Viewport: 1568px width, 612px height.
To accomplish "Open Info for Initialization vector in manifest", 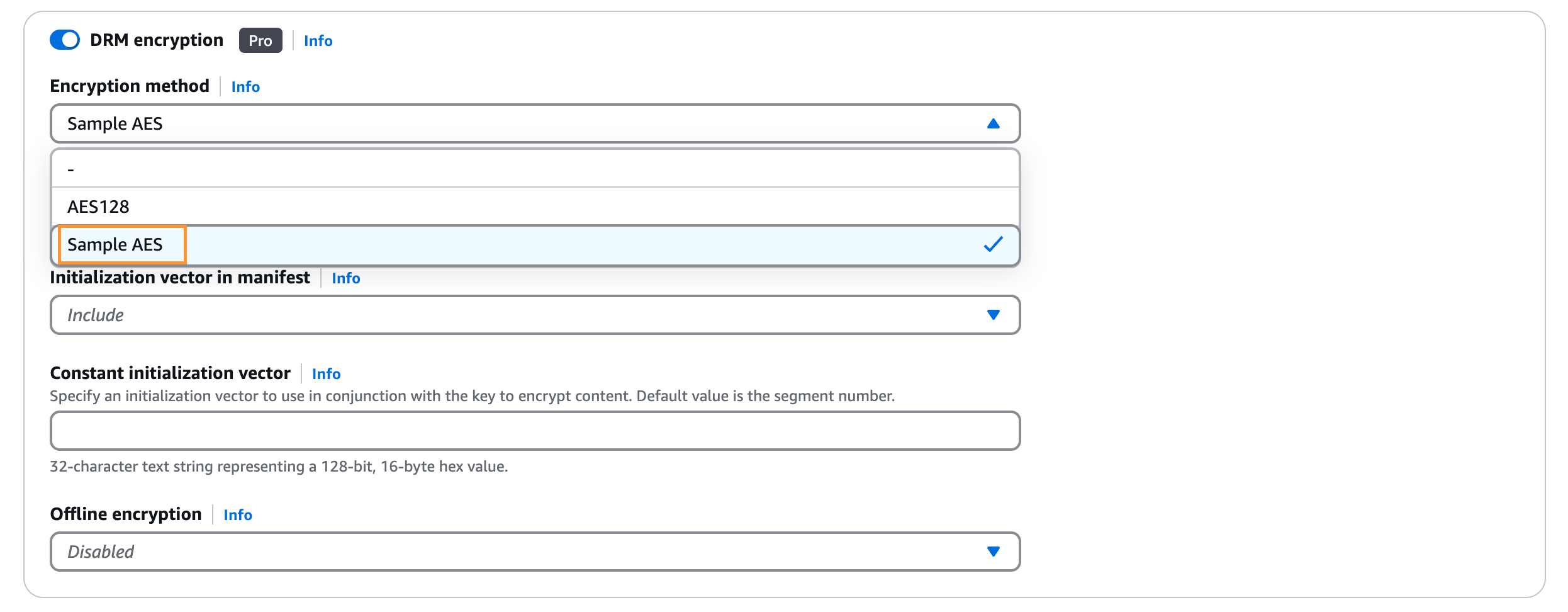I will click(x=345, y=278).
